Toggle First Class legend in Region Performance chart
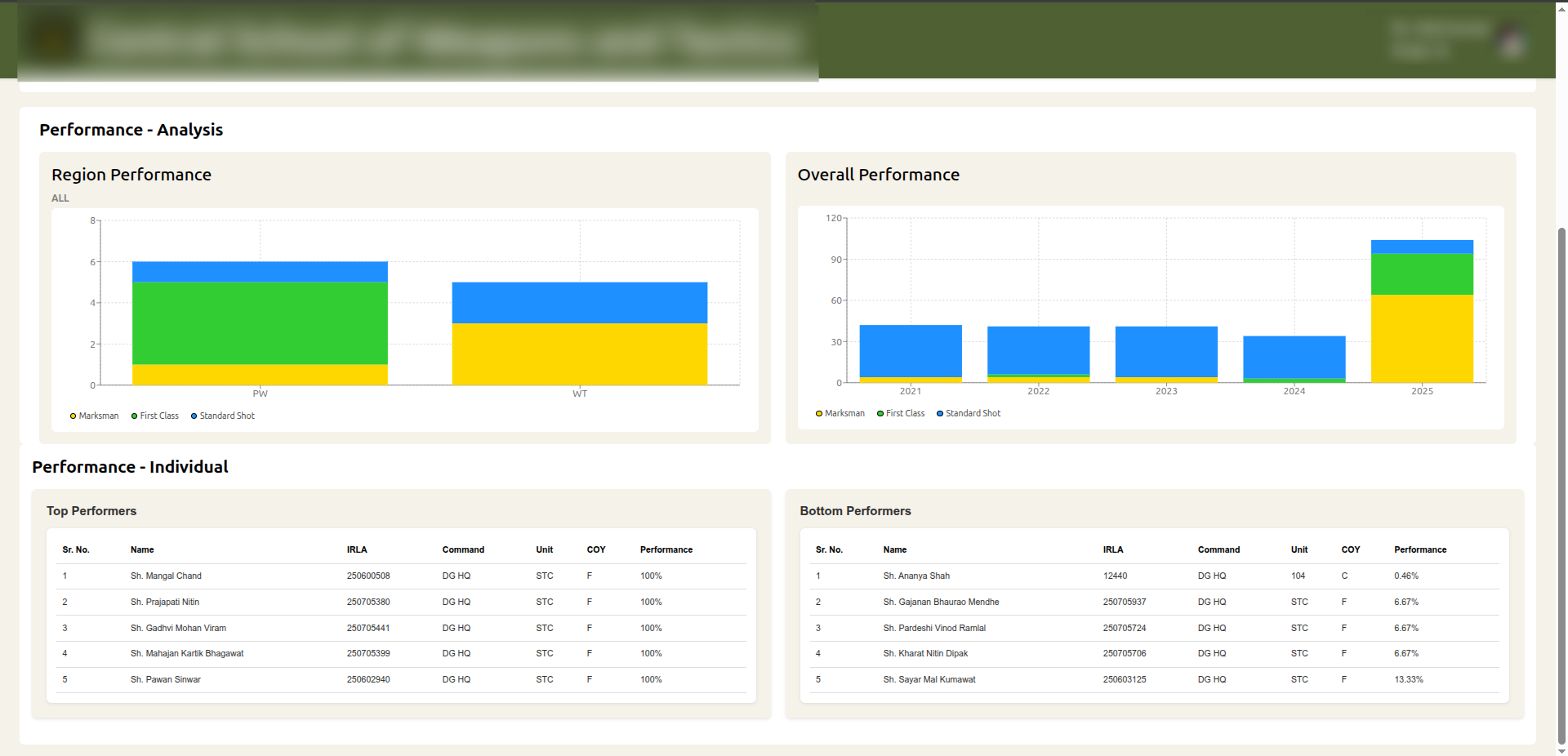The image size is (1568, 756). tap(155, 416)
